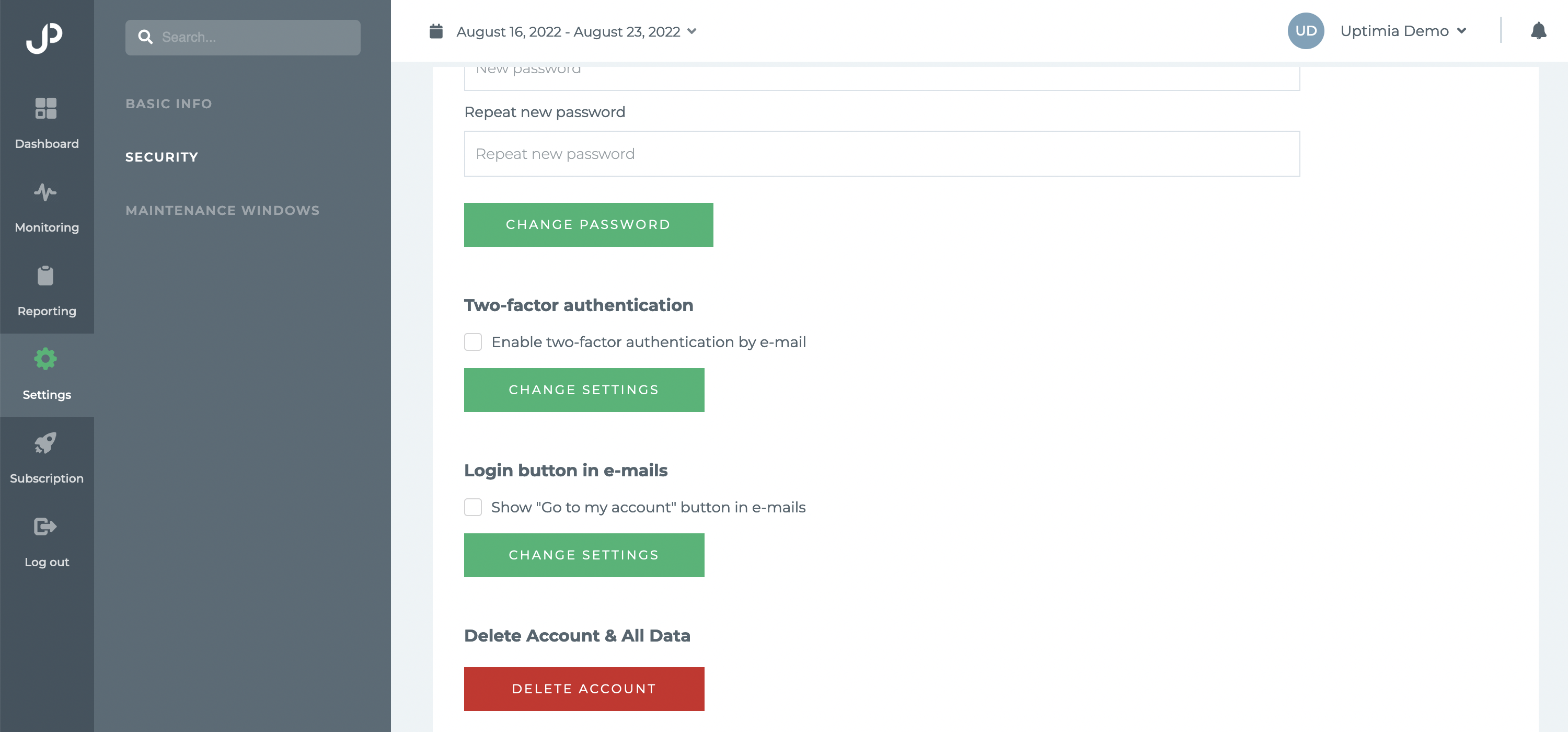Click the Change Password button

click(x=588, y=225)
